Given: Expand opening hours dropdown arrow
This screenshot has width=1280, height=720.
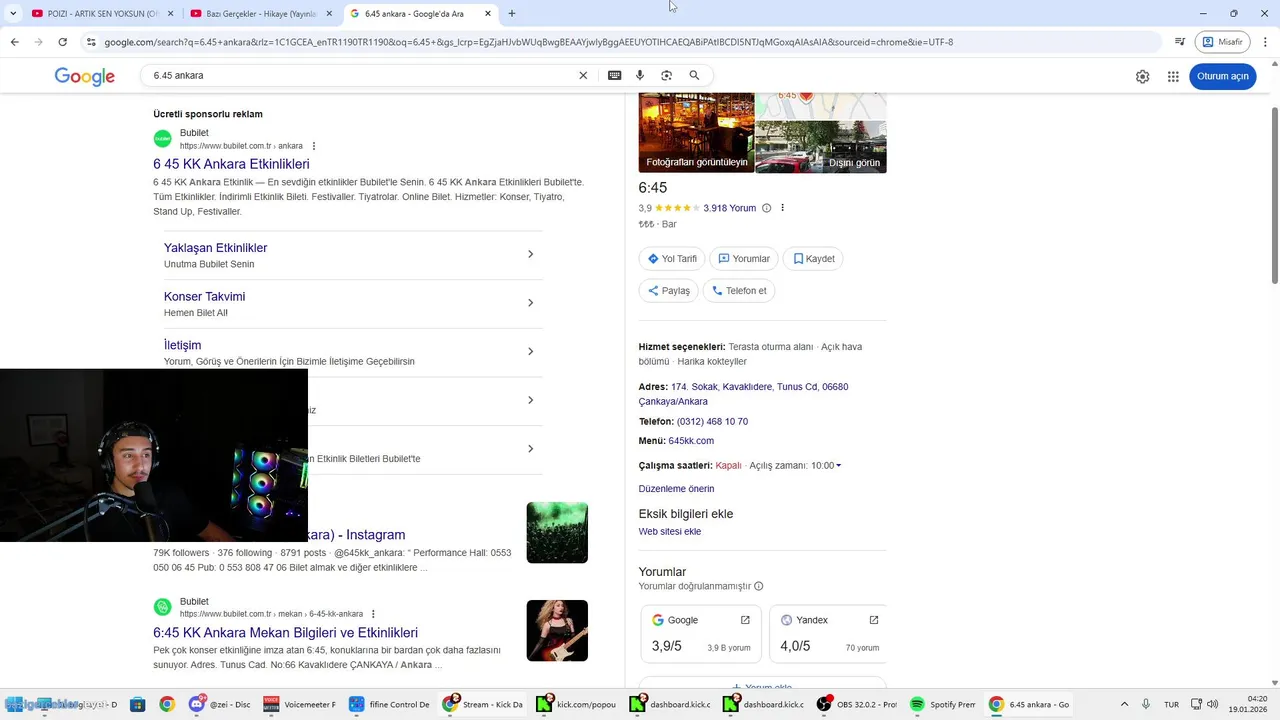Looking at the screenshot, I should 838,466.
